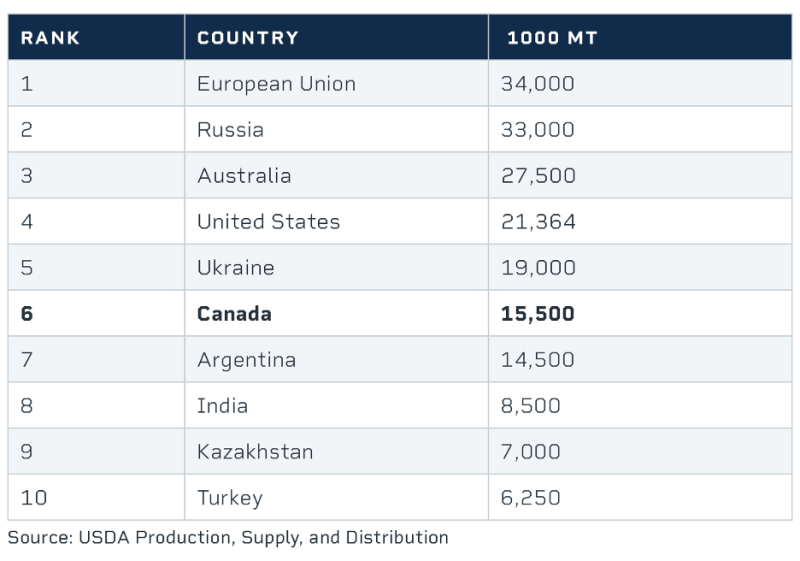The image size is (800, 561).
Task: Select the Russia country cell
Action: [x=230, y=130]
